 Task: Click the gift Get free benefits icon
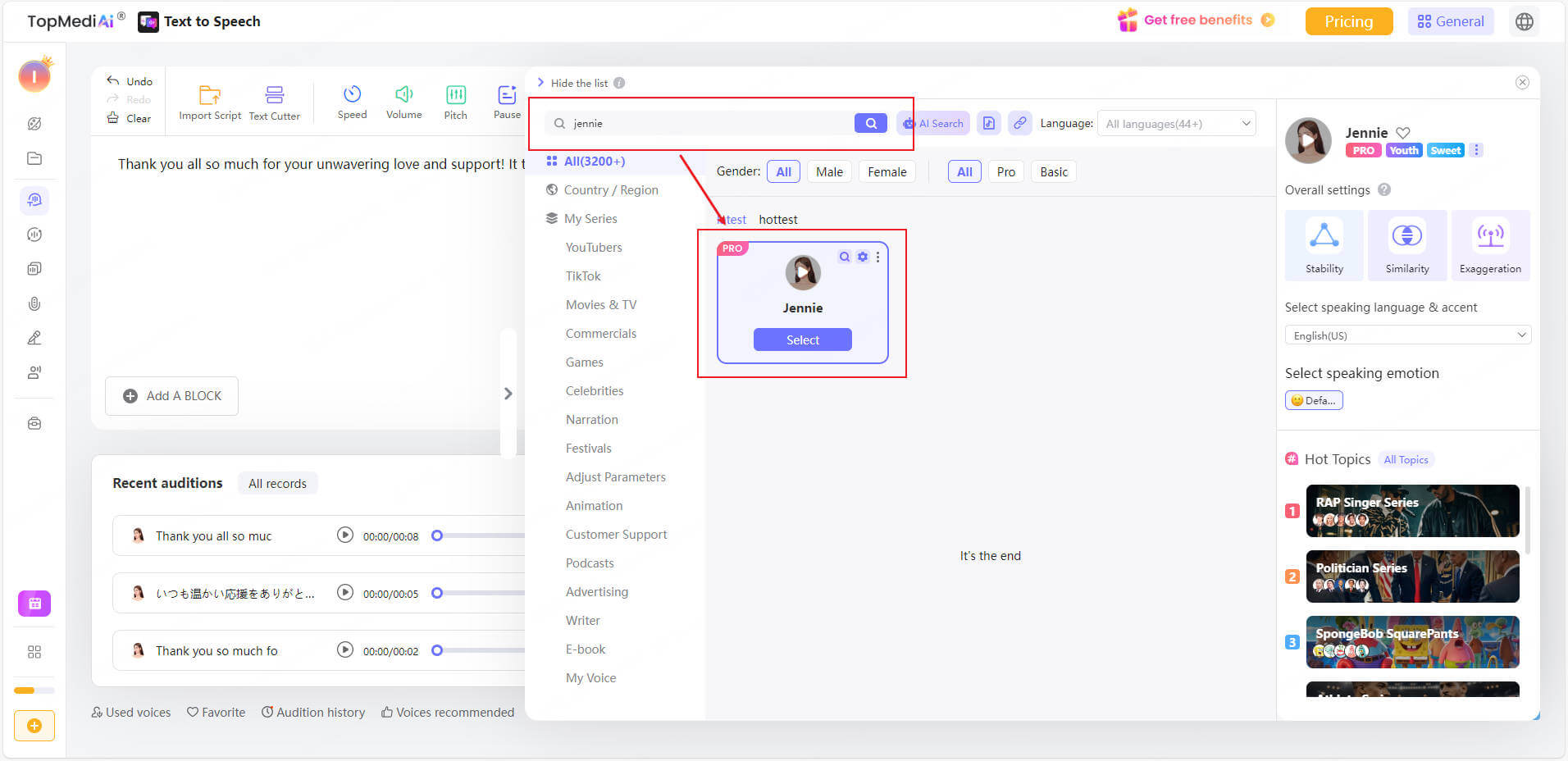tap(1128, 20)
